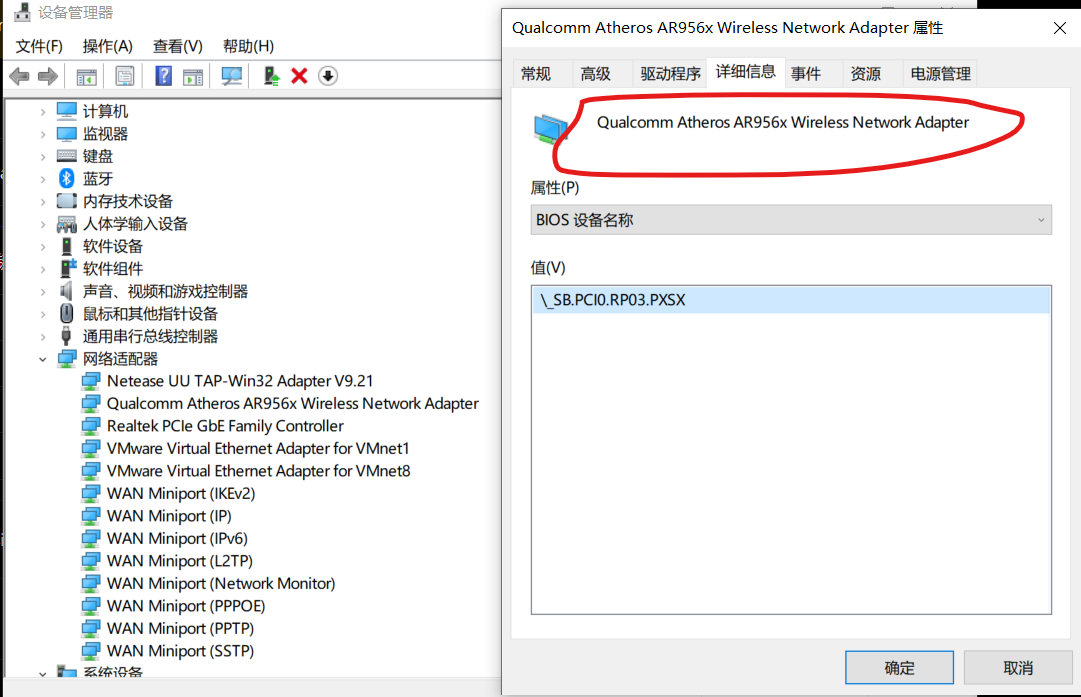Screen dimensions: 1081x697
Task: Click the human interface devices icon
Action: click(67, 223)
